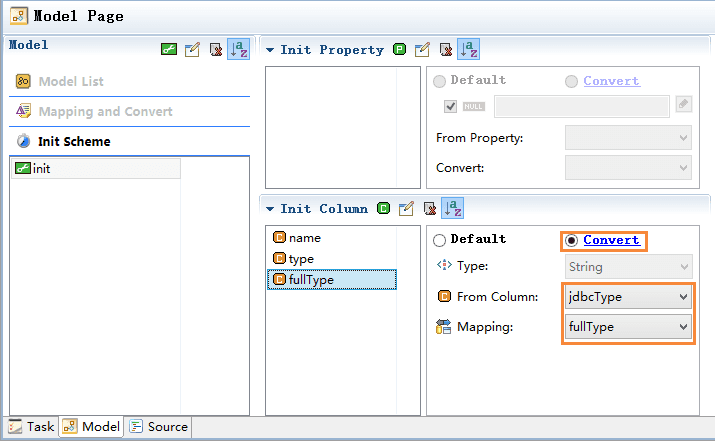715x441 pixels.
Task: Select the Default radio button in Init Column
Action: (439, 240)
